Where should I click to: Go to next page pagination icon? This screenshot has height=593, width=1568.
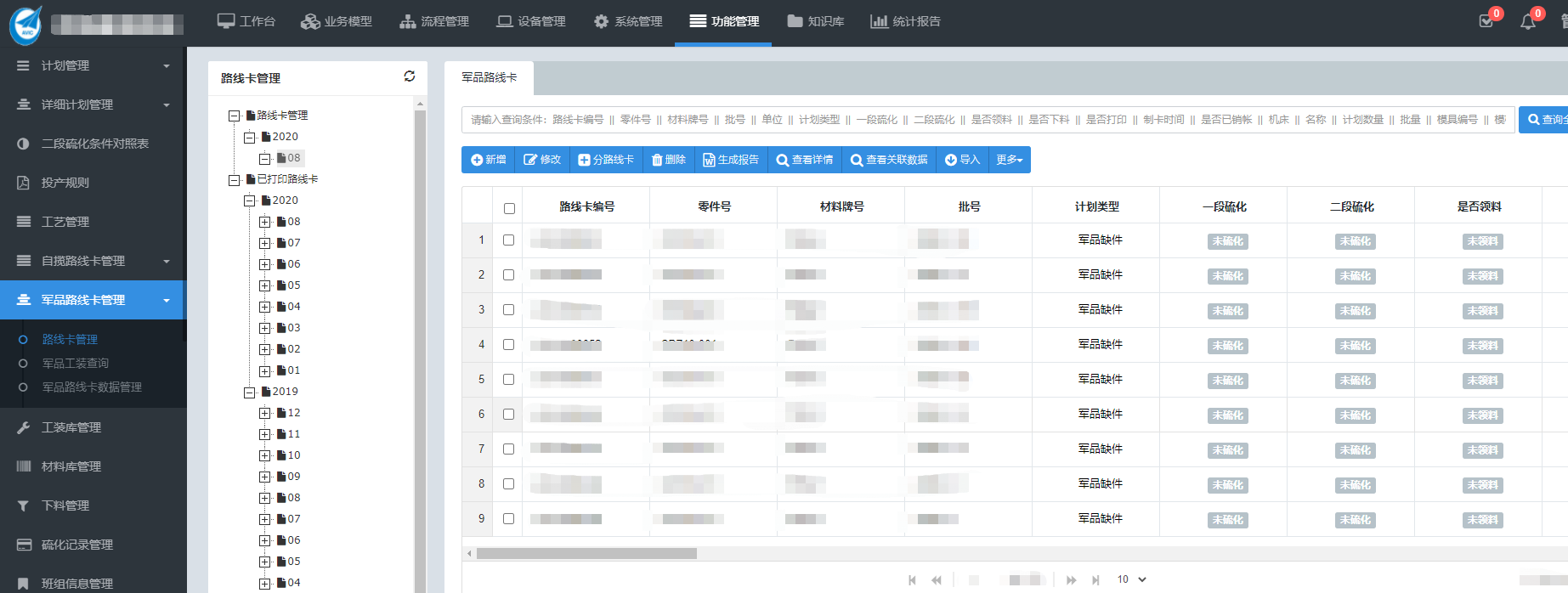point(1072,580)
